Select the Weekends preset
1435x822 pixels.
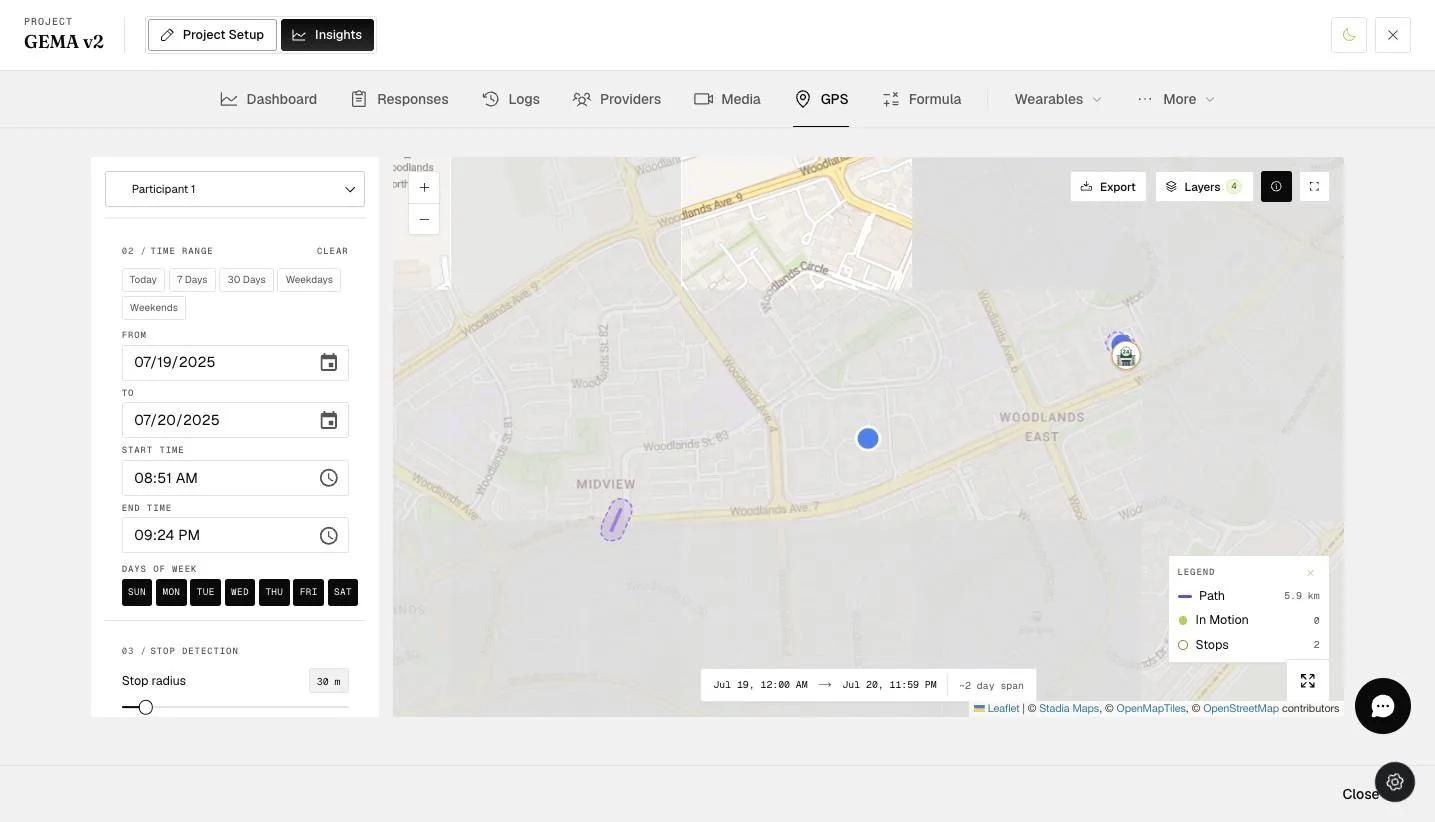154,308
